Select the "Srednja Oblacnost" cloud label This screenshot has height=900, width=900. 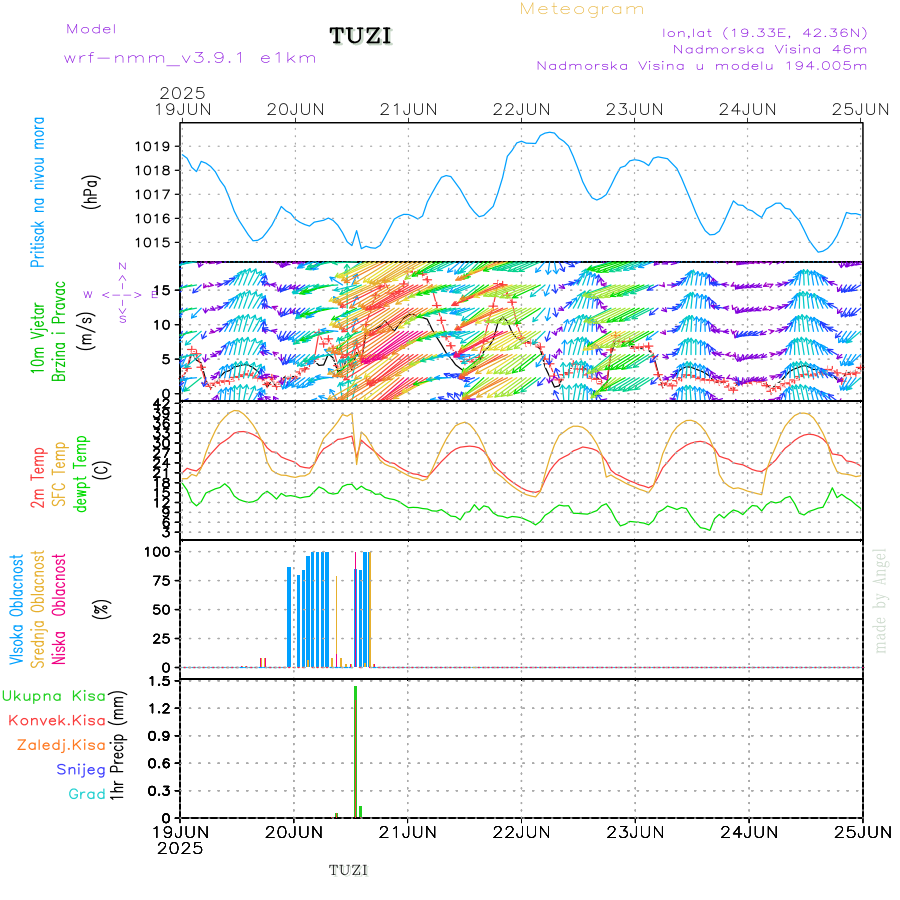click(x=38, y=610)
